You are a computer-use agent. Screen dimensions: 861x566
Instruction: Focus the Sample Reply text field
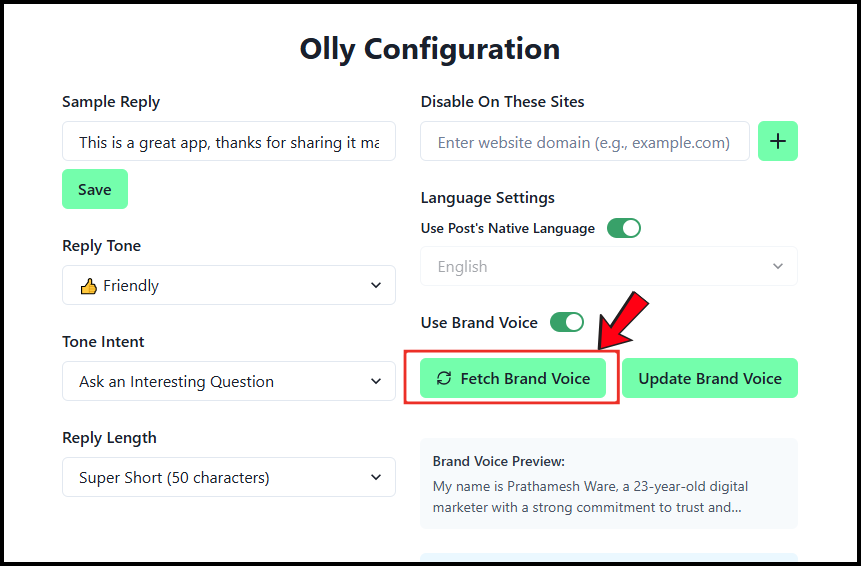click(229, 141)
